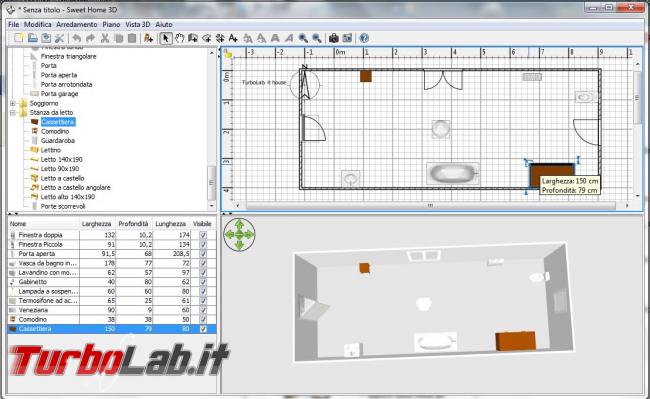Open Preferences via the tools icon
The width and height of the screenshot is (650, 399).
click(60, 38)
